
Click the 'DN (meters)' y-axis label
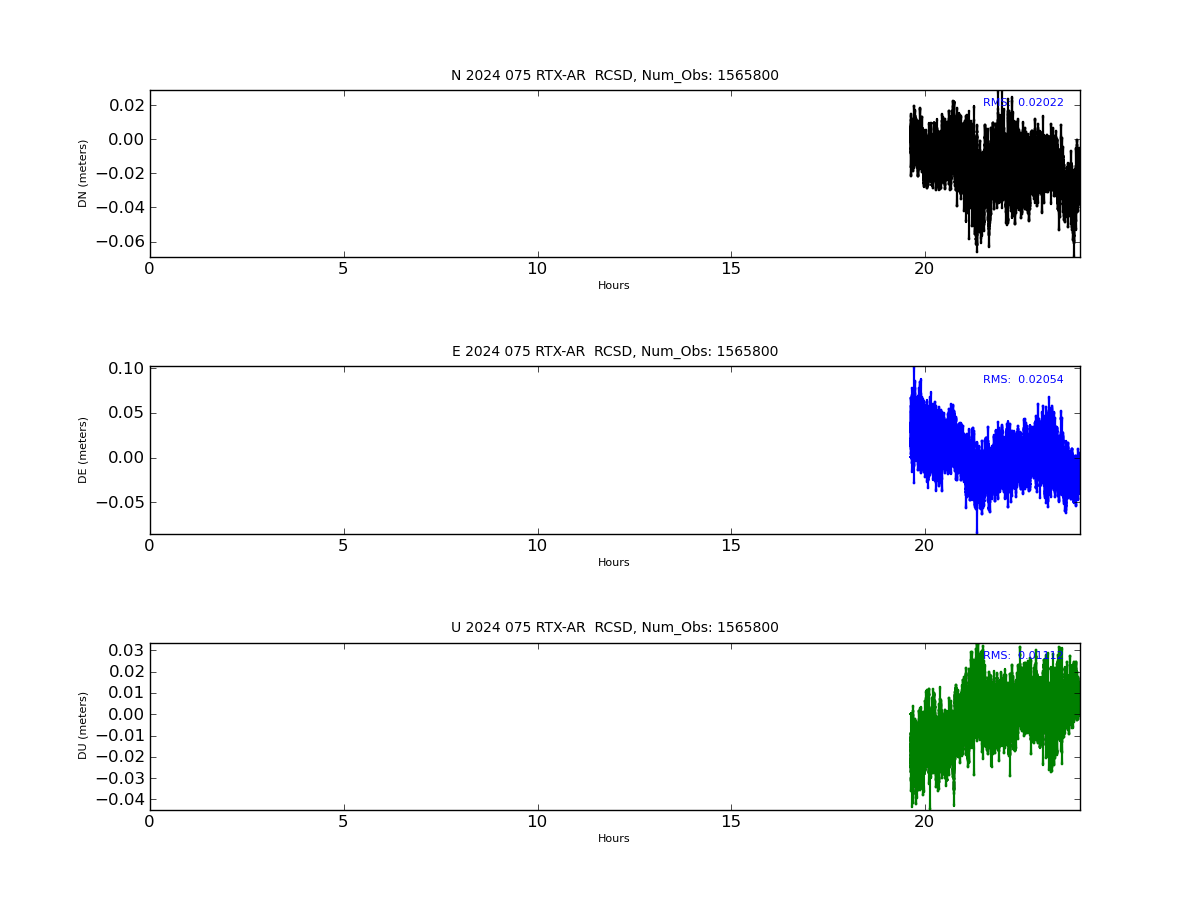(x=84, y=173)
